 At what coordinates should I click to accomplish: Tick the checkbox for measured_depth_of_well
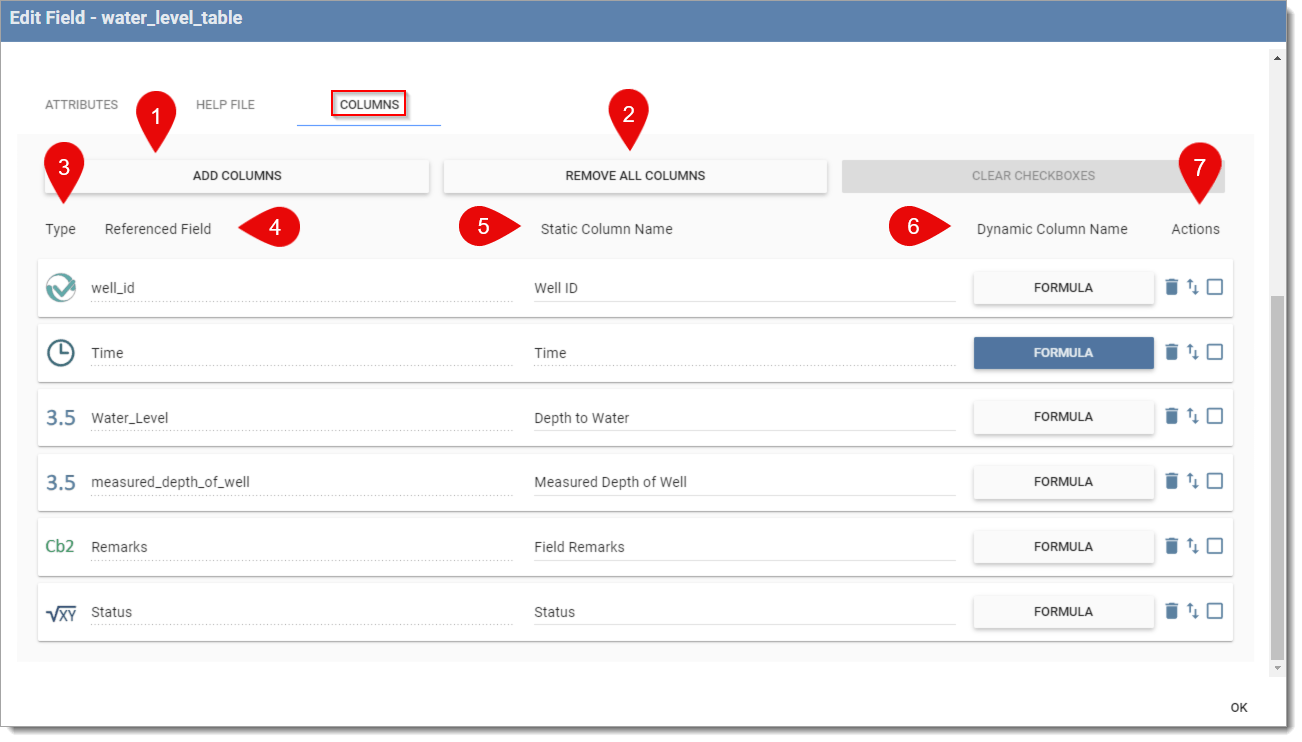tap(1215, 481)
